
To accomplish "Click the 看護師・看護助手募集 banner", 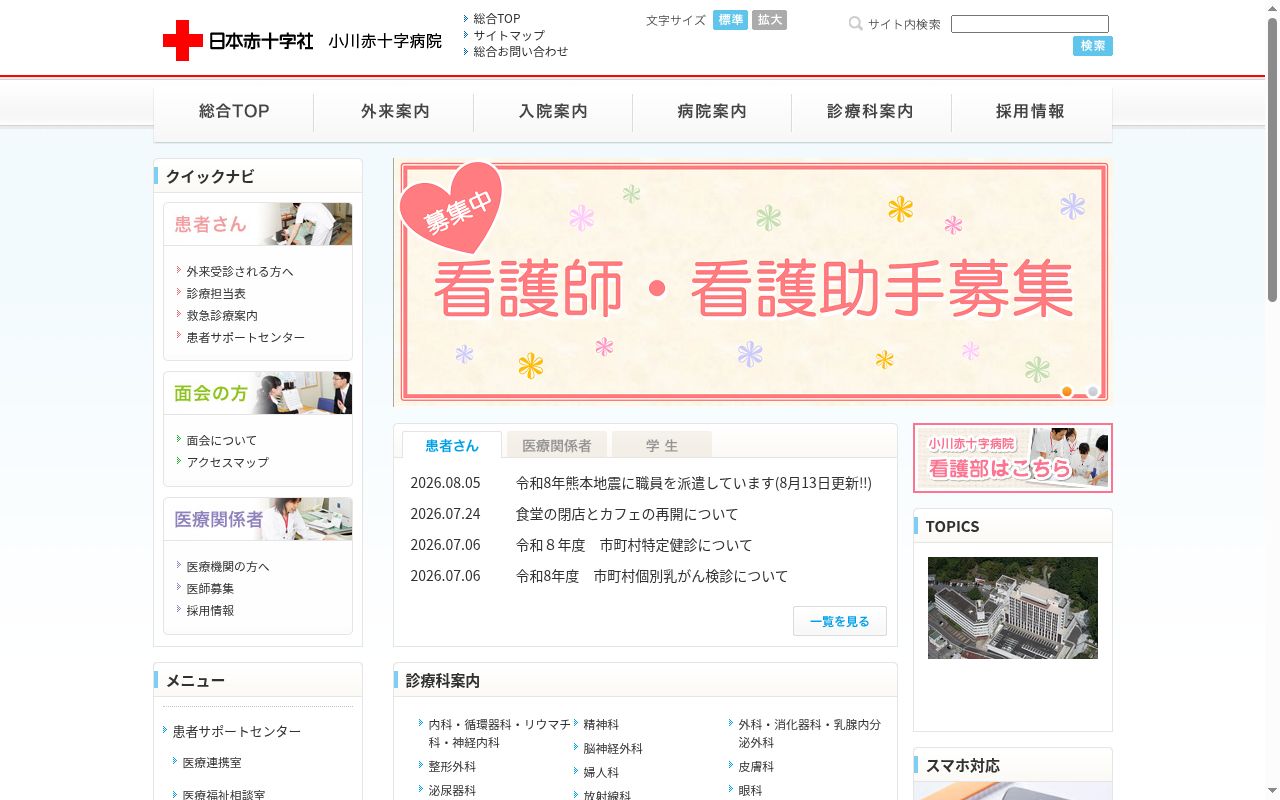I will (752, 282).
